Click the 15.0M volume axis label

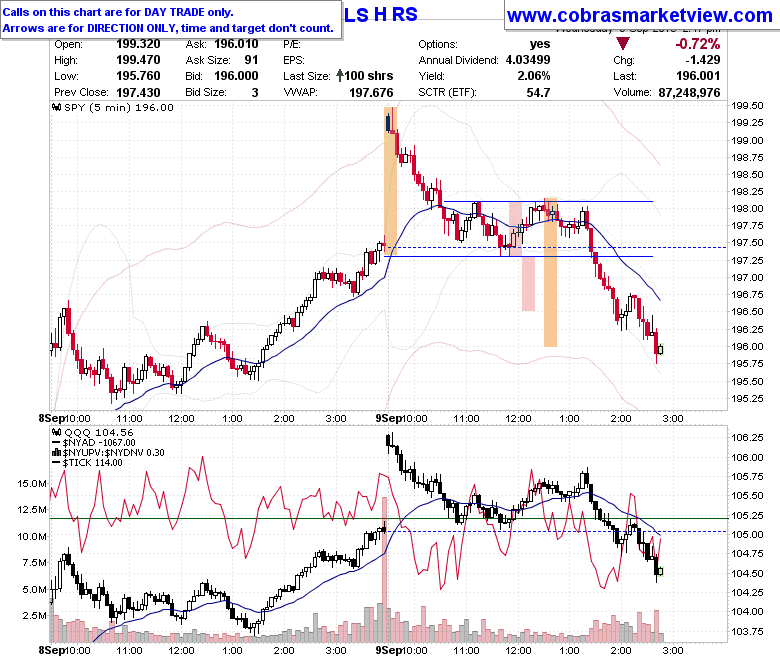[32, 483]
